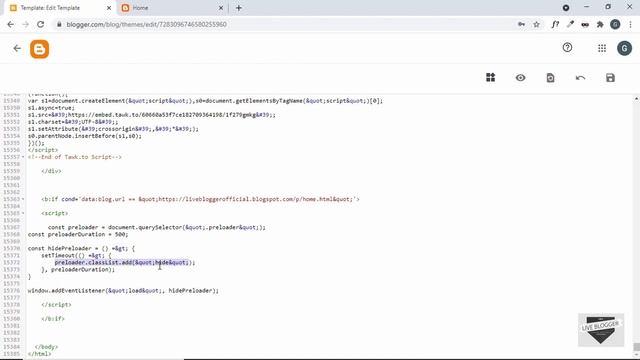Image resolution: width=640 pixels, height=360 pixels.
Task: Click the blogger.com address bar
Action: pos(286,24)
